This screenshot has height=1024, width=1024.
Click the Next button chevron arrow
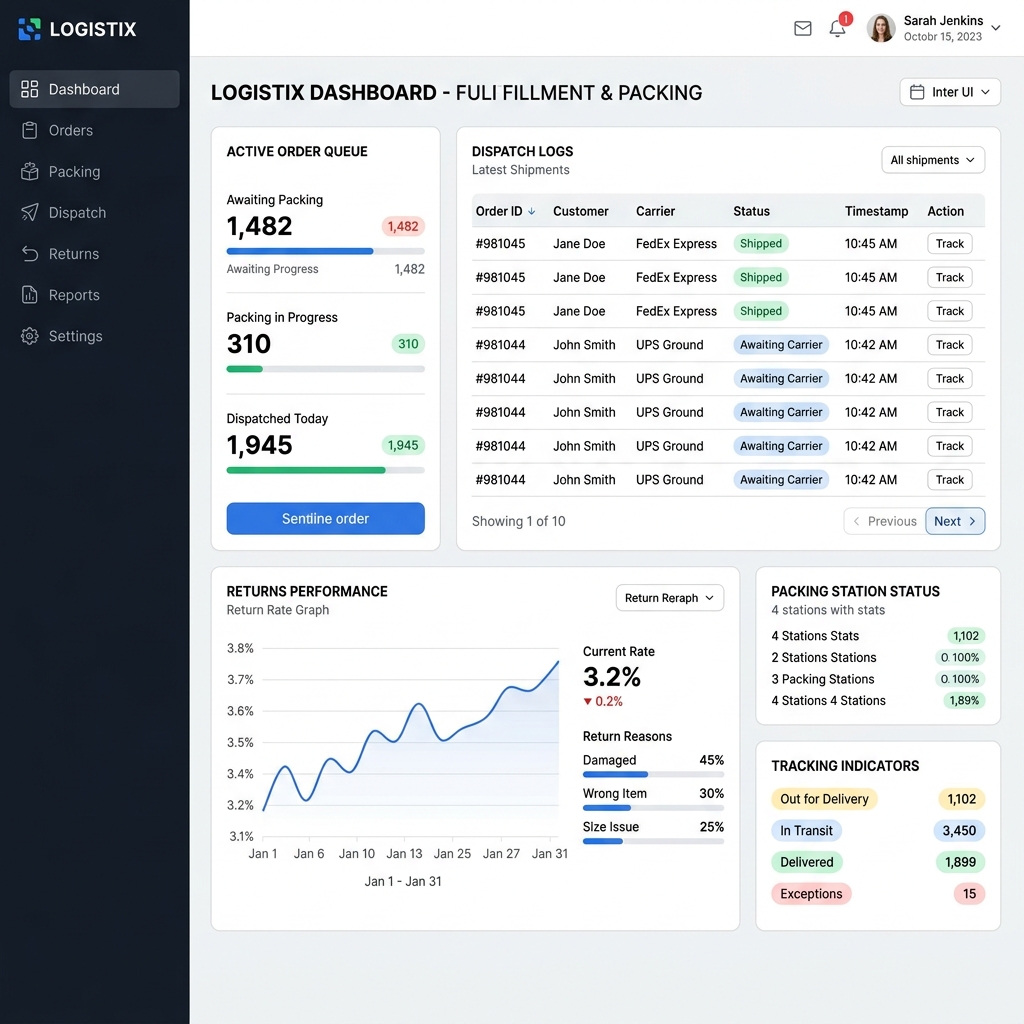click(972, 521)
